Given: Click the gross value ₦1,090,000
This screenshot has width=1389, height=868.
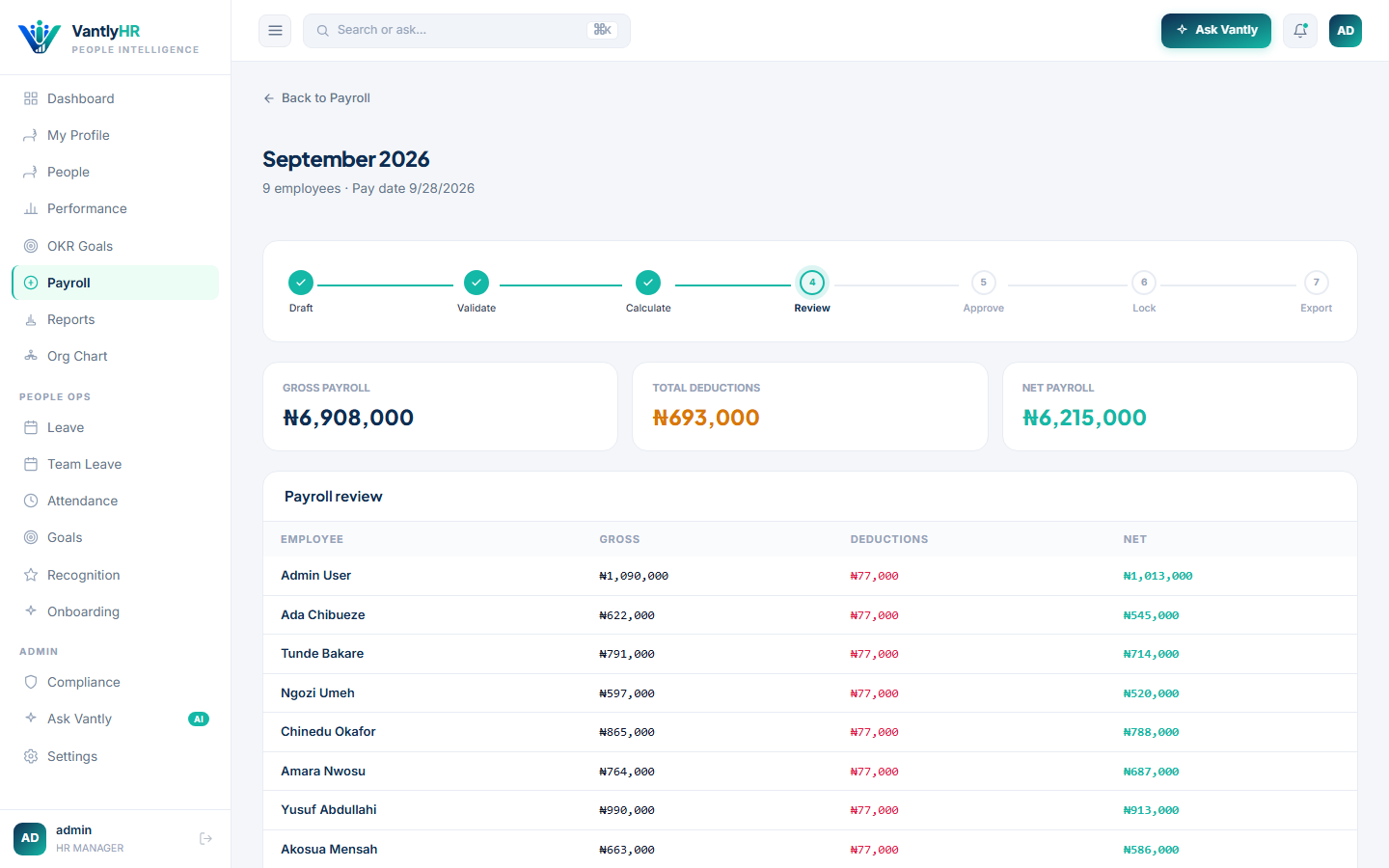Looking at the screenshot, I should coord(634,576).
